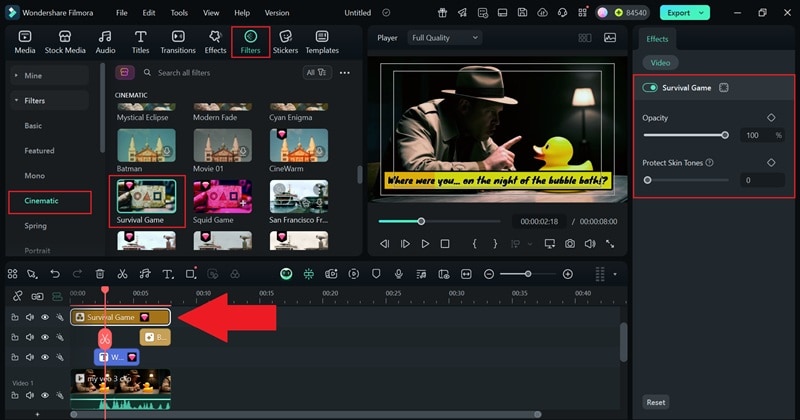The width and height of the screenshot is (800, 420).
Task: Toggle the link clips icon above tracks
Action: point(17,296)
